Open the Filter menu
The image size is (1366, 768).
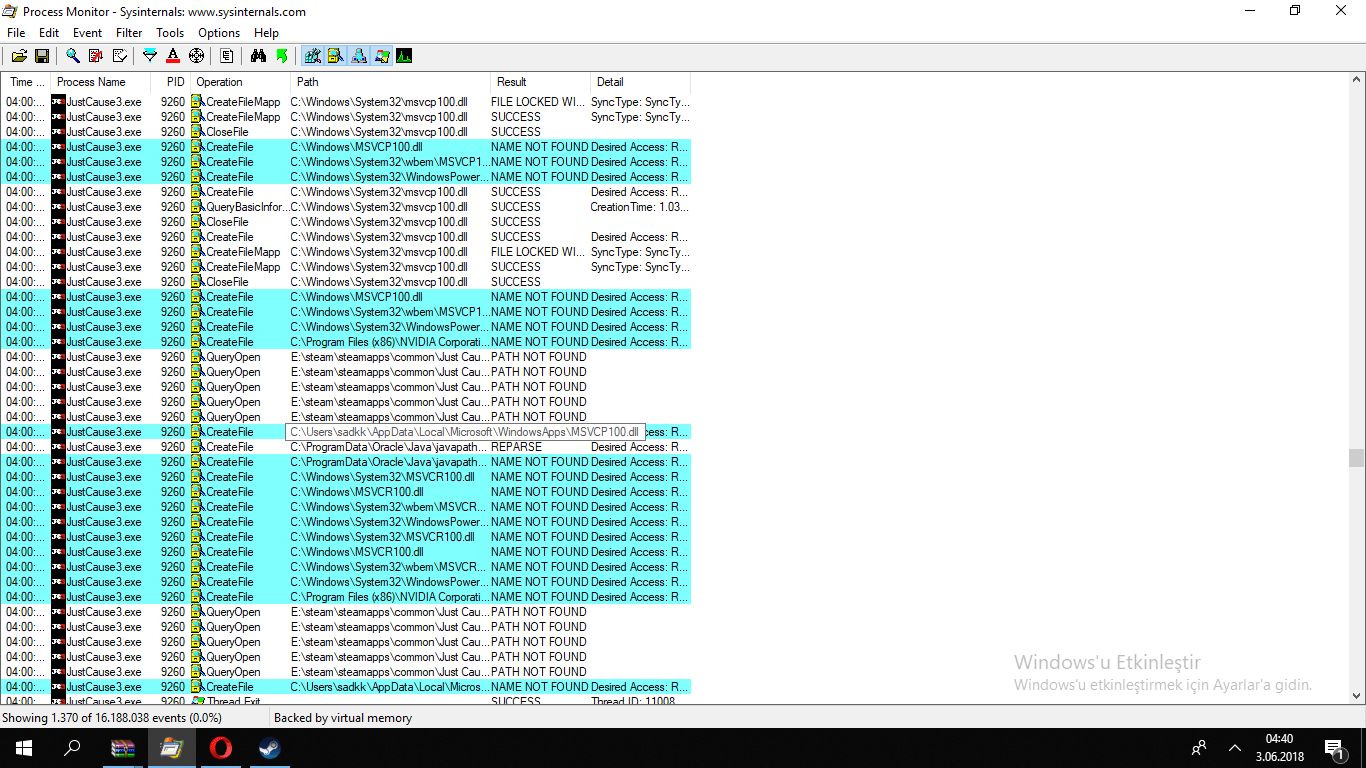pos(129,33)
